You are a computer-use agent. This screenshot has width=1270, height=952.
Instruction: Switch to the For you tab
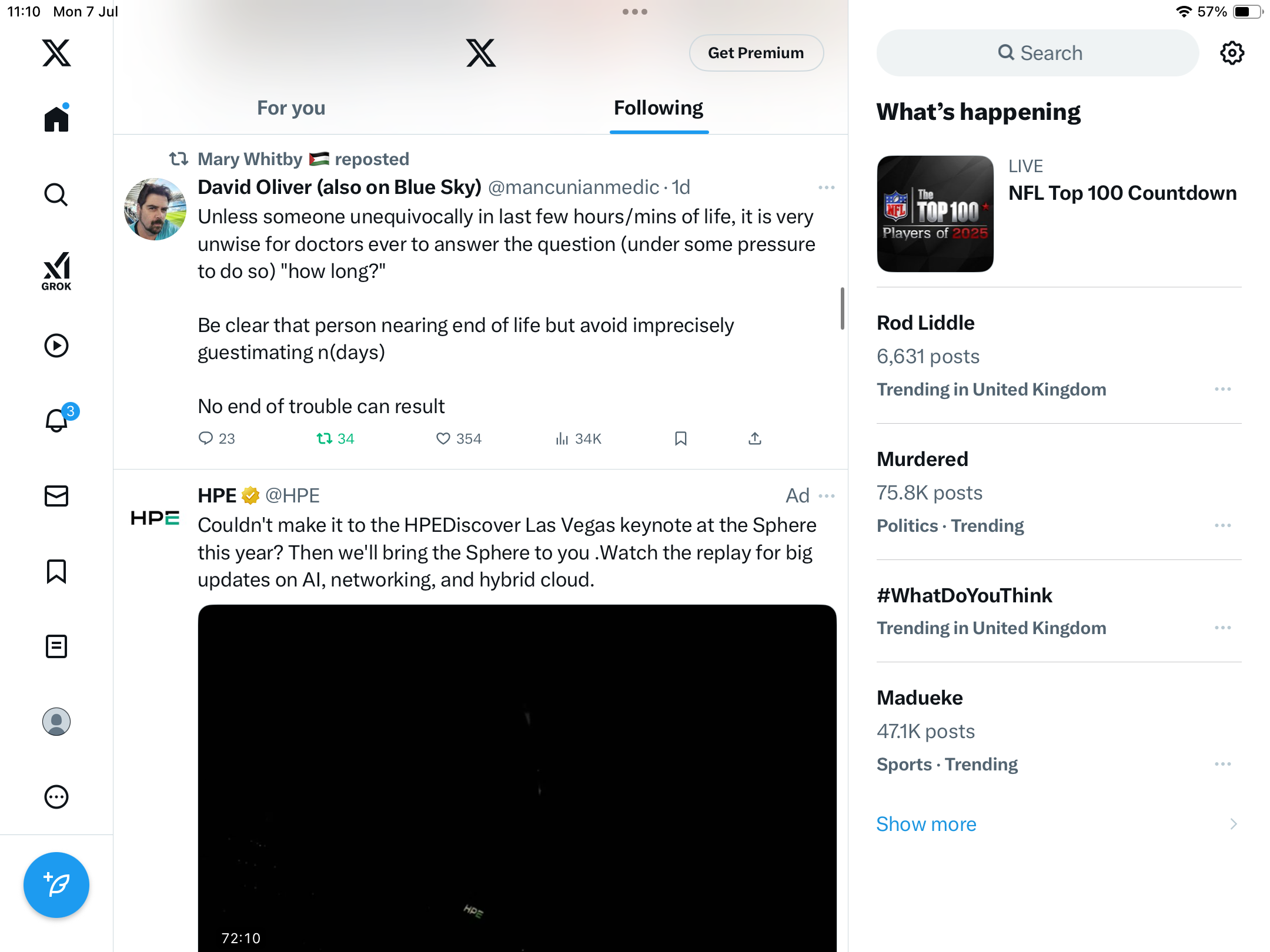(291, 108)
